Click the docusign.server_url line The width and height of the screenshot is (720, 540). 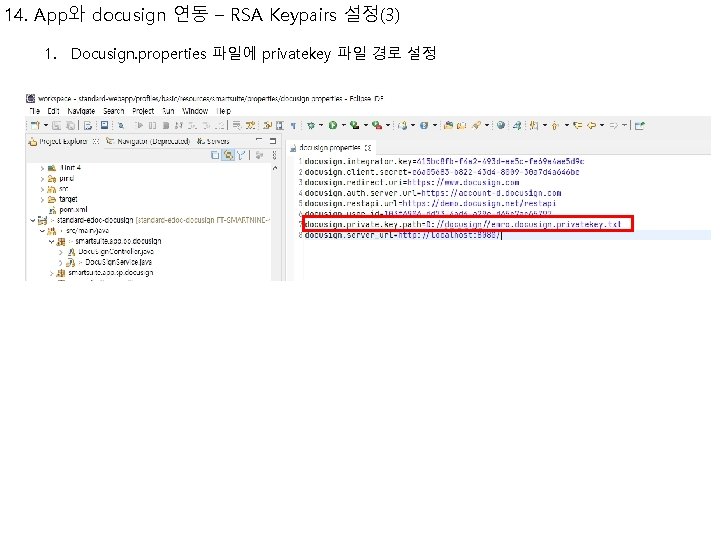click(402, 235)
